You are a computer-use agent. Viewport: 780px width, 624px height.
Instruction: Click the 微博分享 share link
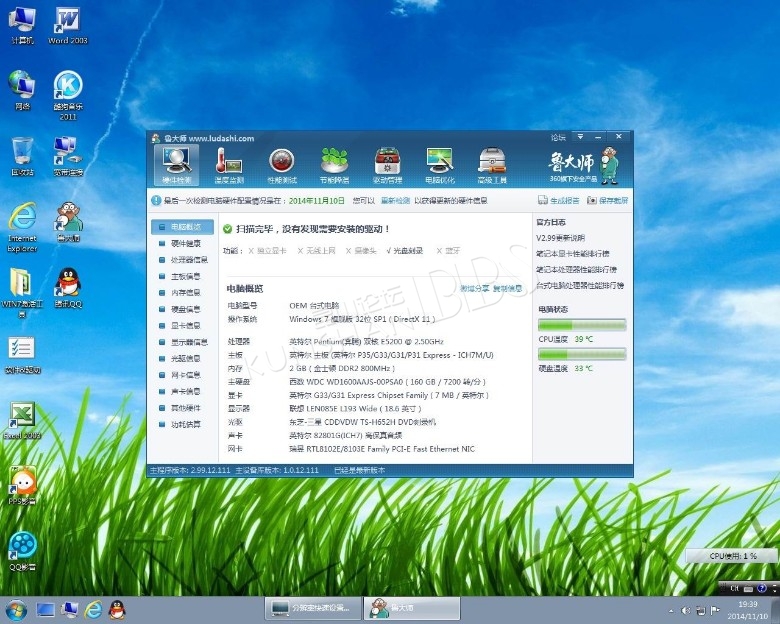474,289
